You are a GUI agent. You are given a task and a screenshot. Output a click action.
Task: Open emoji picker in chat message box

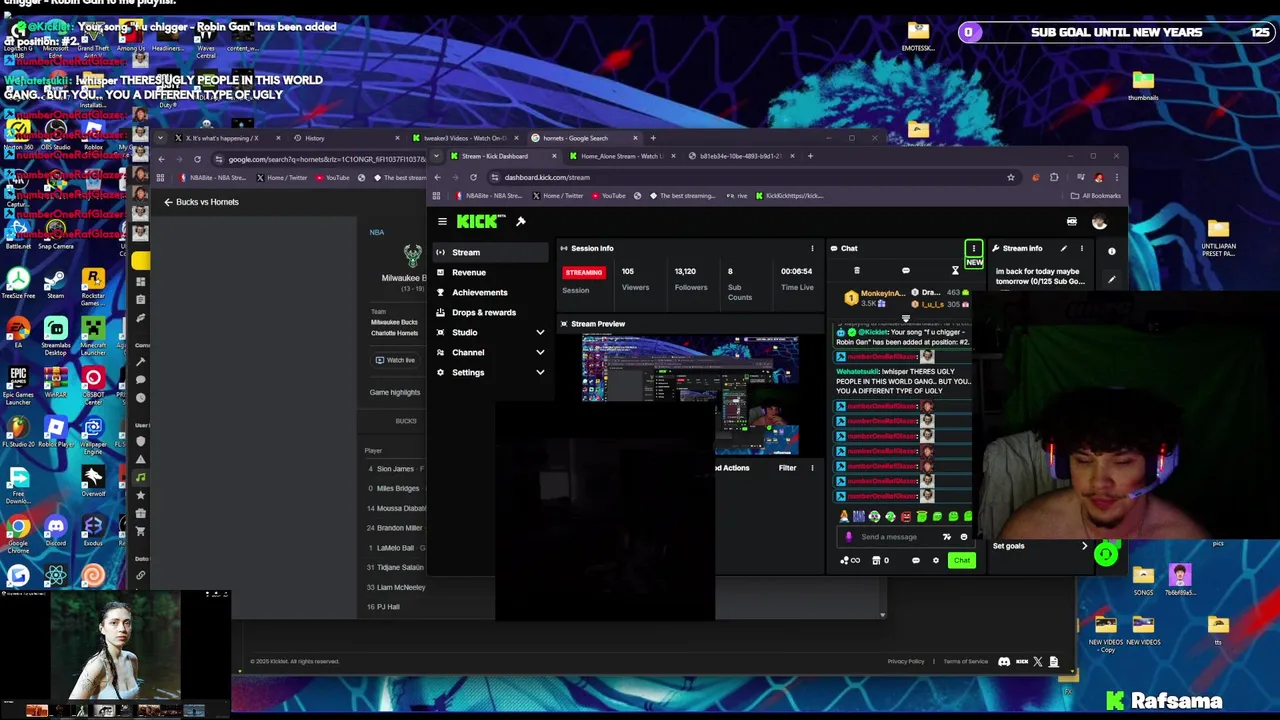point(964,537)
